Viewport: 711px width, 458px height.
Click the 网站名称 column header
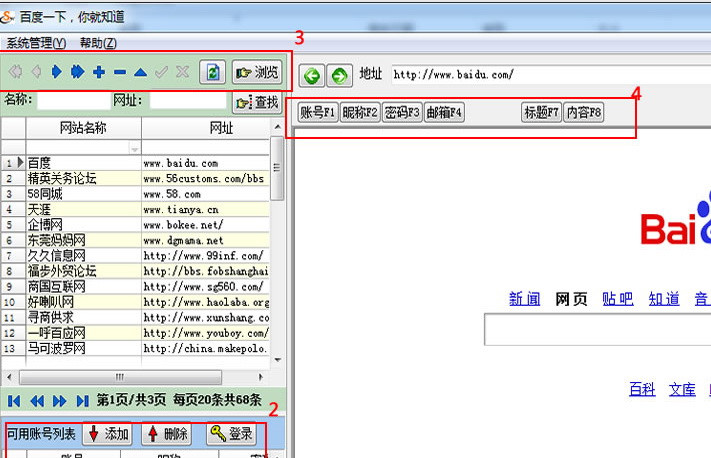(83, 128)
